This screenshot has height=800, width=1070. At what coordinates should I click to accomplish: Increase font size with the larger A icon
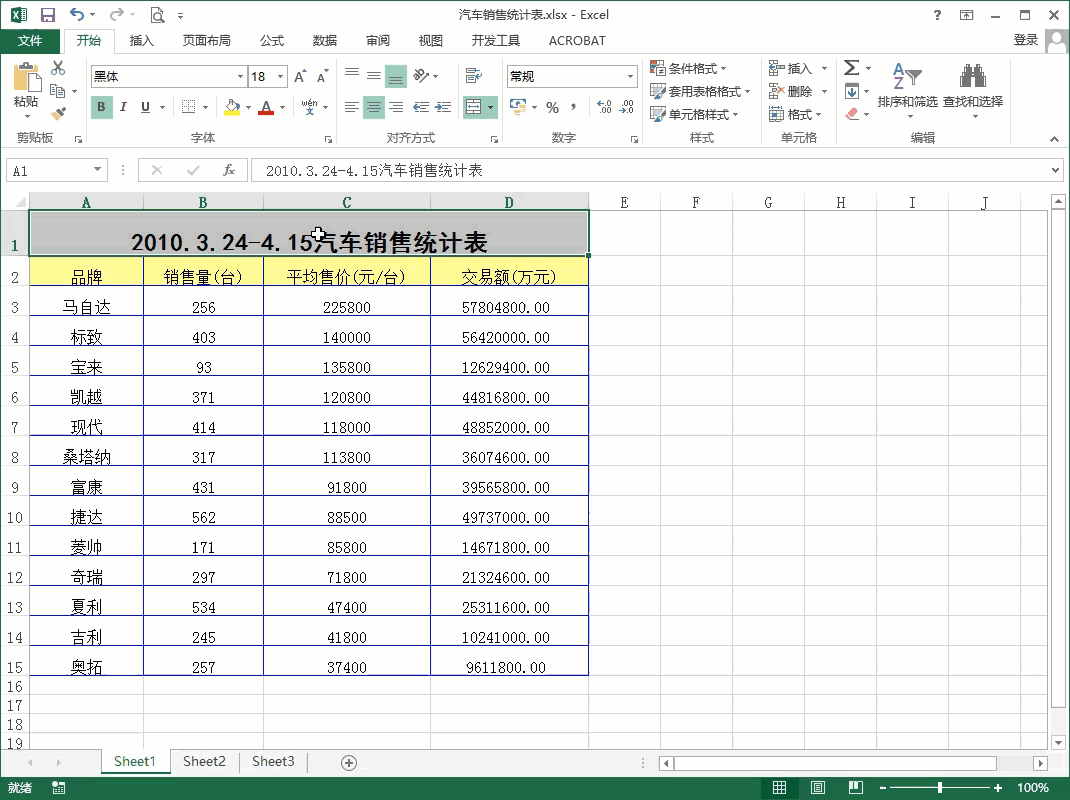click(300, 76)
